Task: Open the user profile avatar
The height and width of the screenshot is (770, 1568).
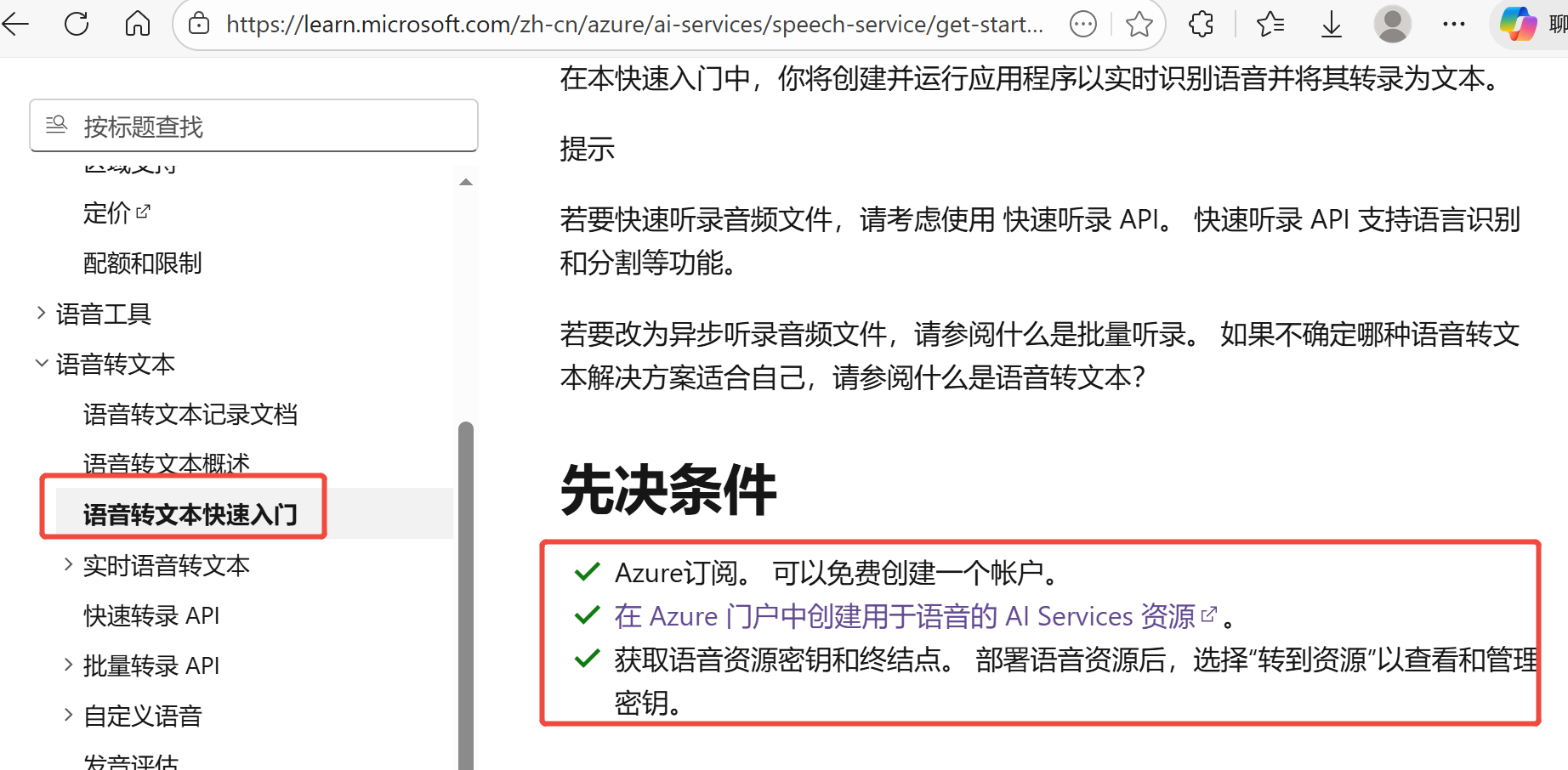Action: coord(1392,24)
